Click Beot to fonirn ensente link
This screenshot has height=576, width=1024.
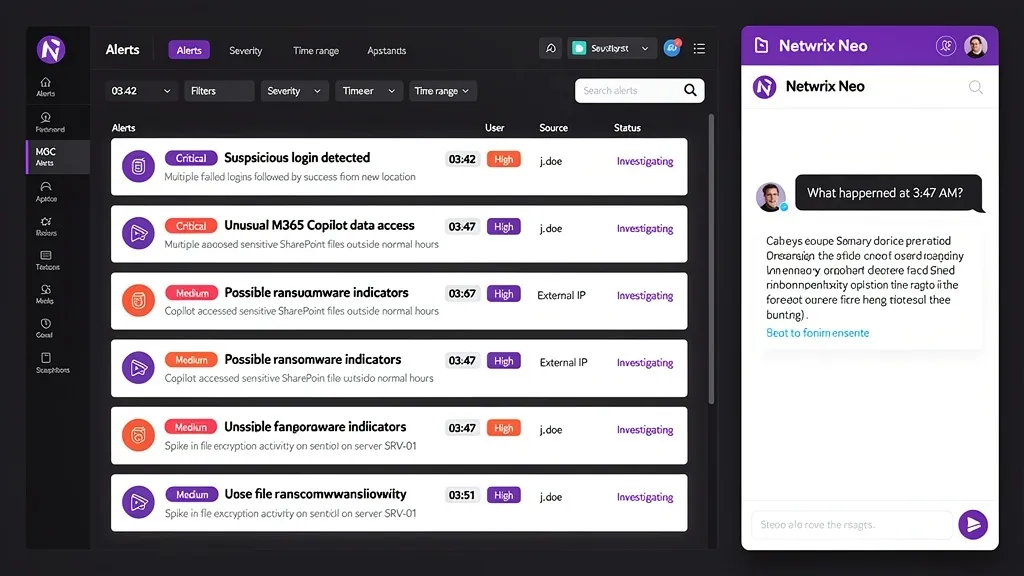pos(818,332)
